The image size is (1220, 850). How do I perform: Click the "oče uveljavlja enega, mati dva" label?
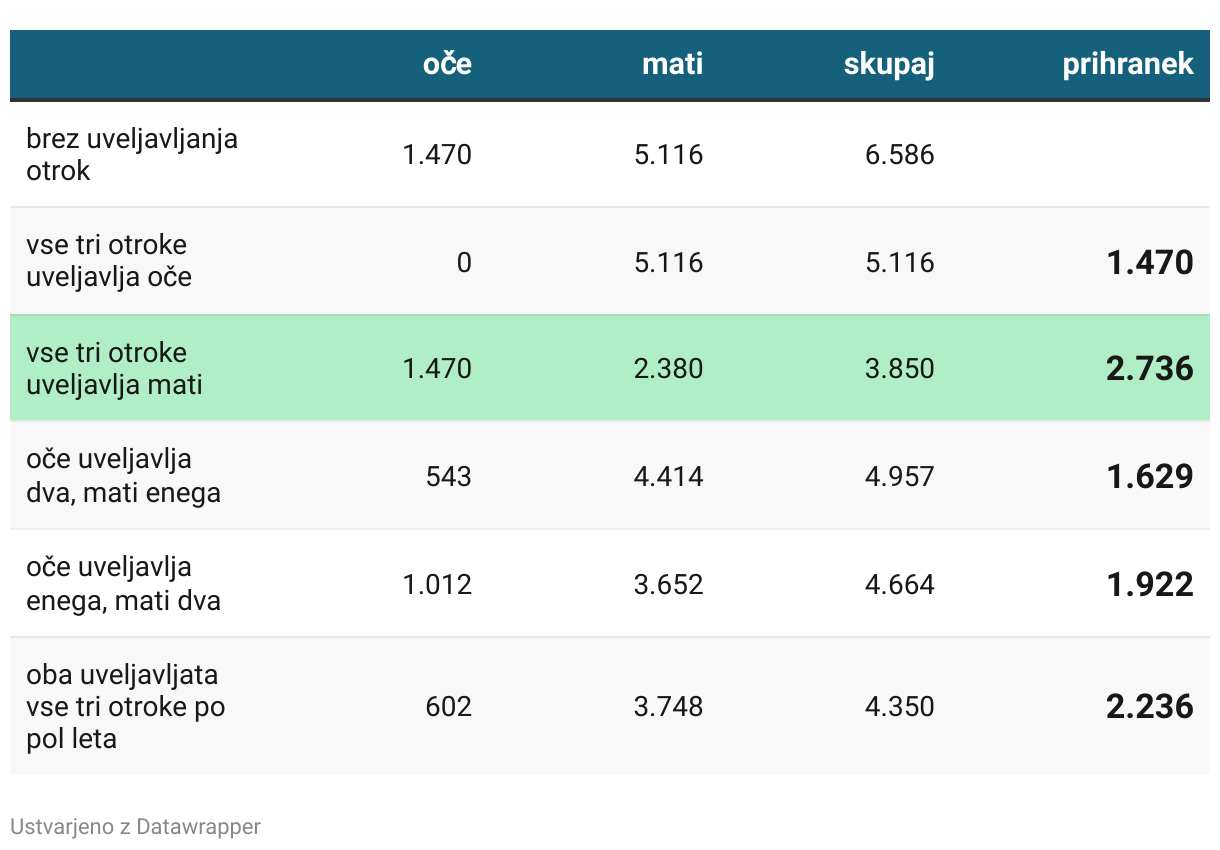click(x=123, y=584)
